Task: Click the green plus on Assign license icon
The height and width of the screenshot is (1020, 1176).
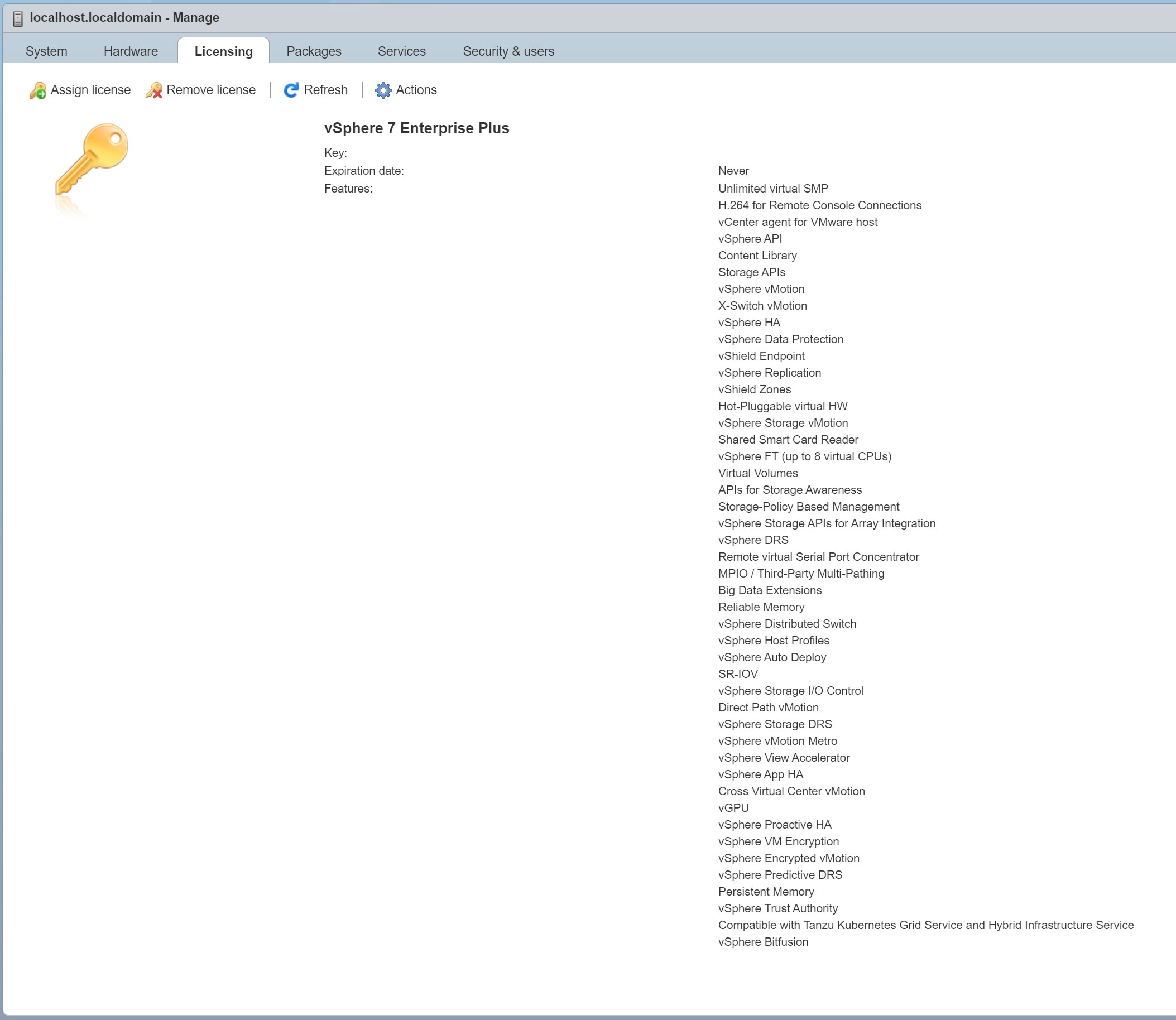Action: (x=42, y=94)
